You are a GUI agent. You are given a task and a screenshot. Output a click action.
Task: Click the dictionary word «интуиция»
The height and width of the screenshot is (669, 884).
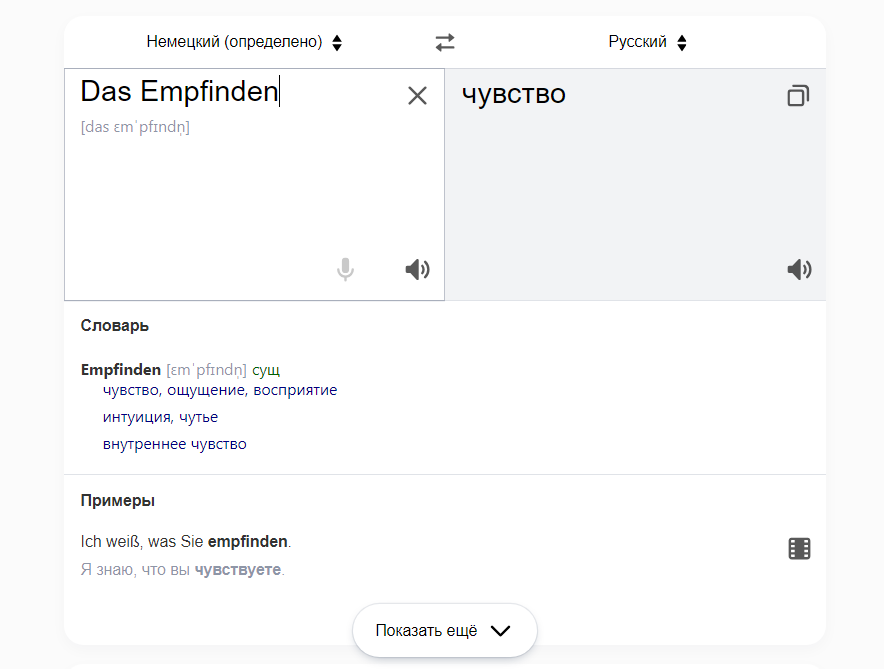[x=135, y=417]
